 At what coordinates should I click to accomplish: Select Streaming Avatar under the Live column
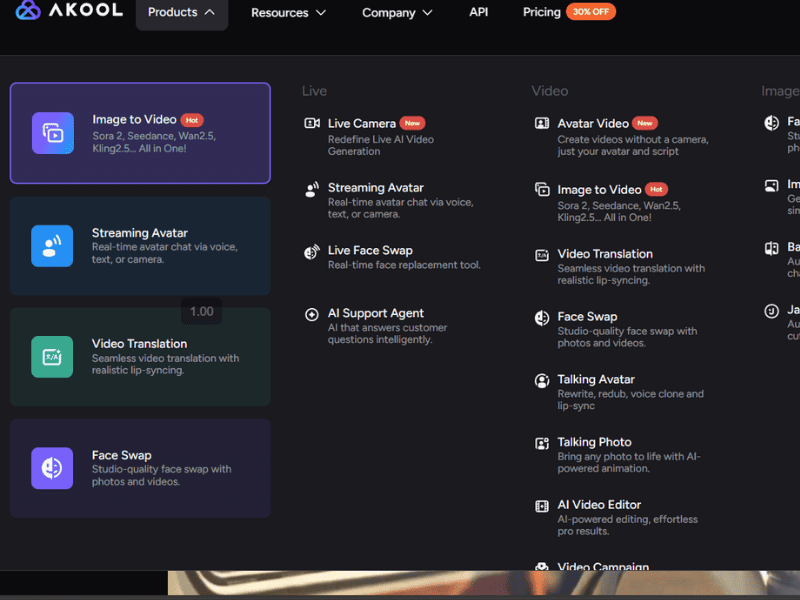click(375, 188)
